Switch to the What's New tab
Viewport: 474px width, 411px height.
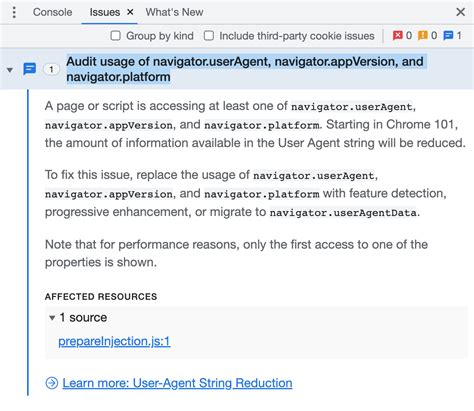pos(174,12)
